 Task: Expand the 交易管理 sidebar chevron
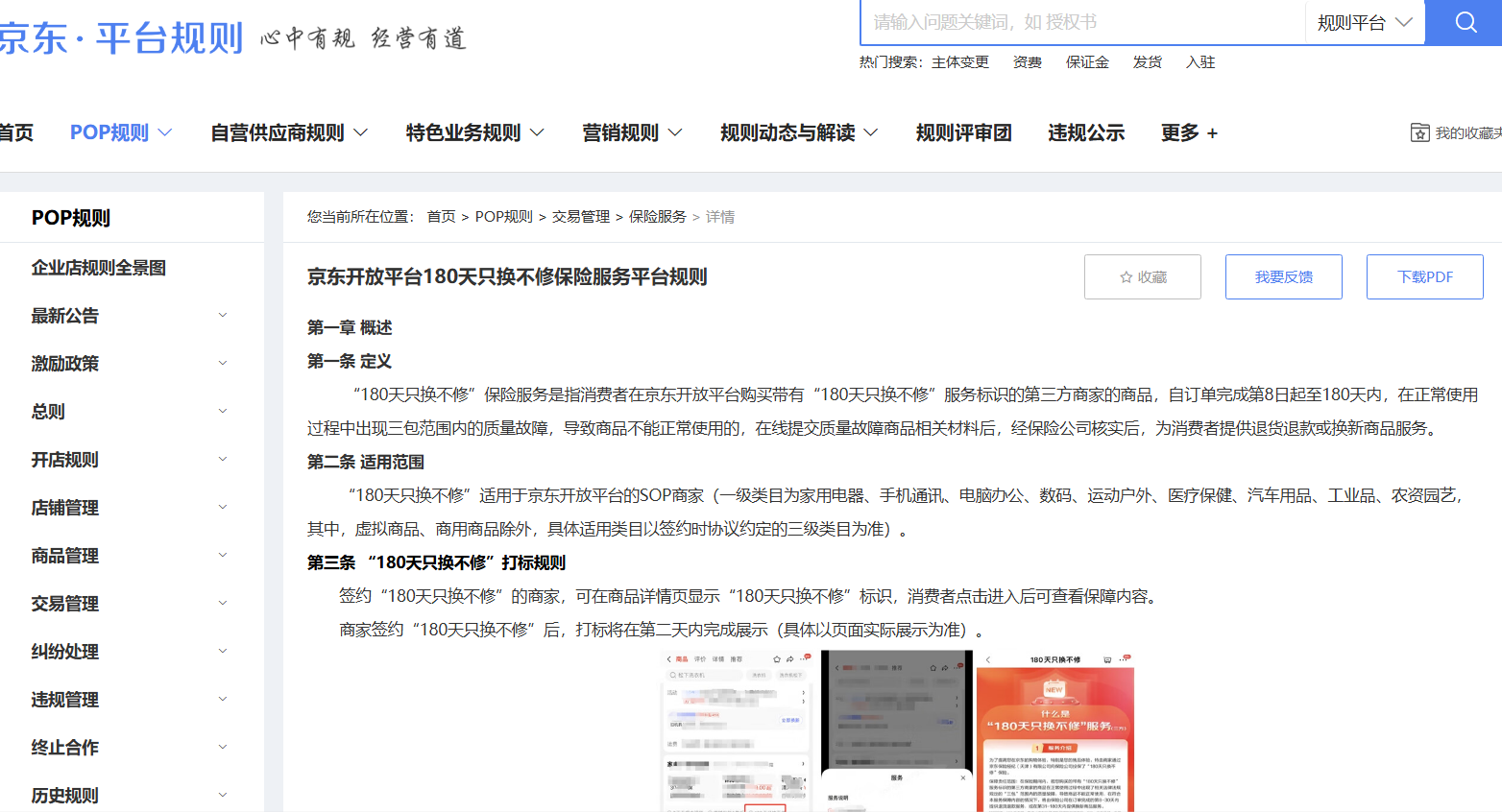click(x=223, y=604)
